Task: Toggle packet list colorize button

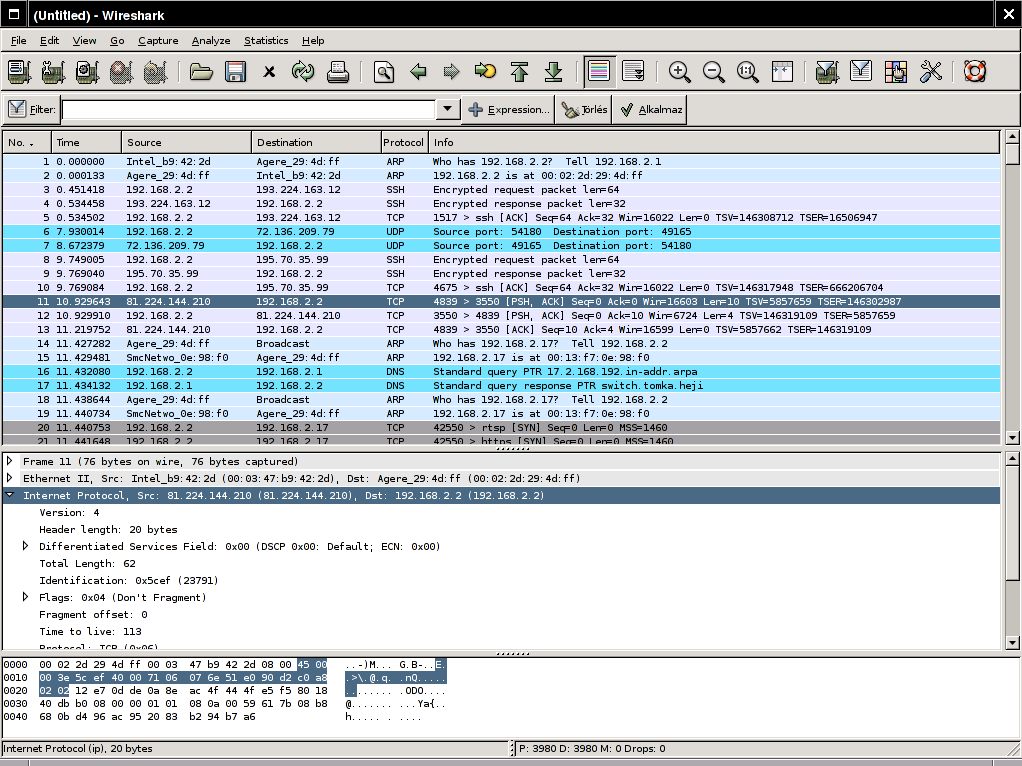Action: tap(599, 72)
